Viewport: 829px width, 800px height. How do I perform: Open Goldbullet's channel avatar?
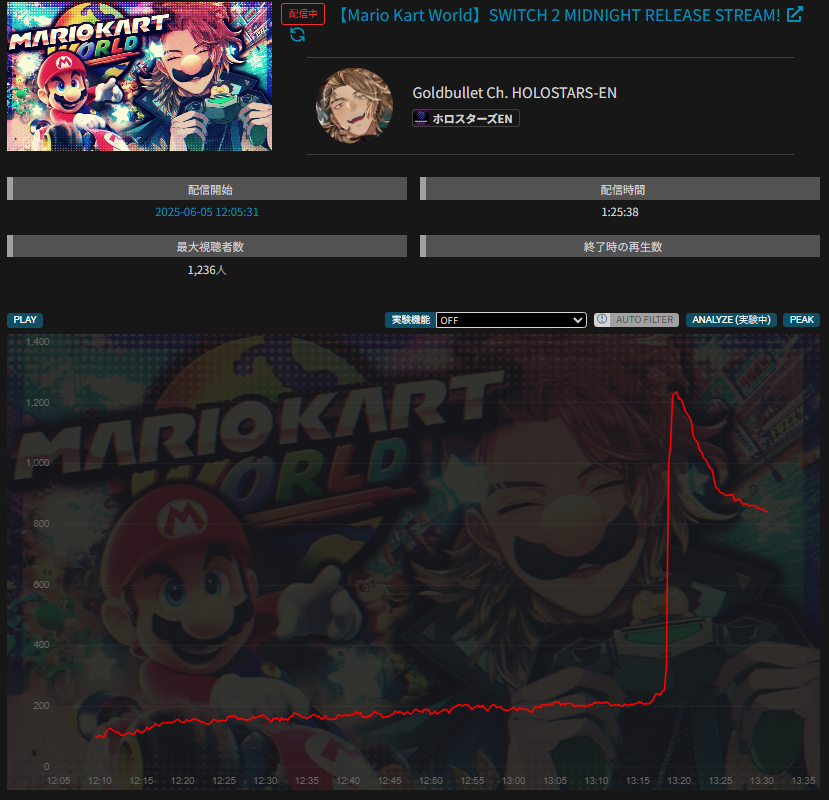coord(354,105)
